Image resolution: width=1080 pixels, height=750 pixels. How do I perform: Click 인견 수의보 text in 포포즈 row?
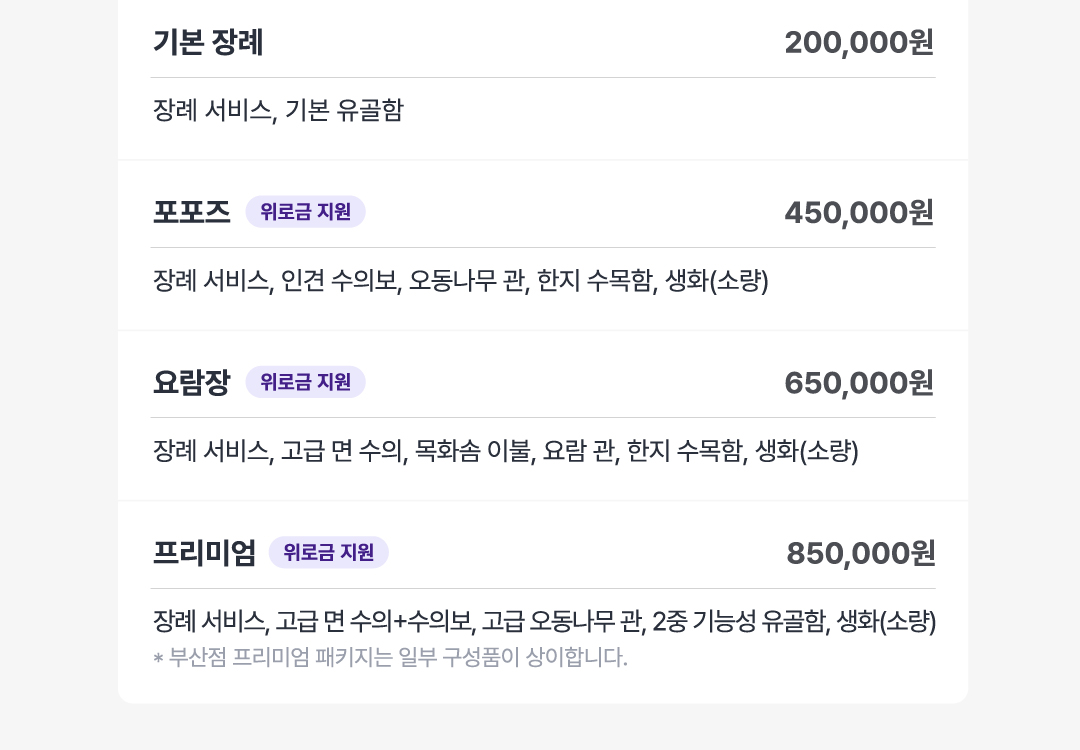point(341,280)
